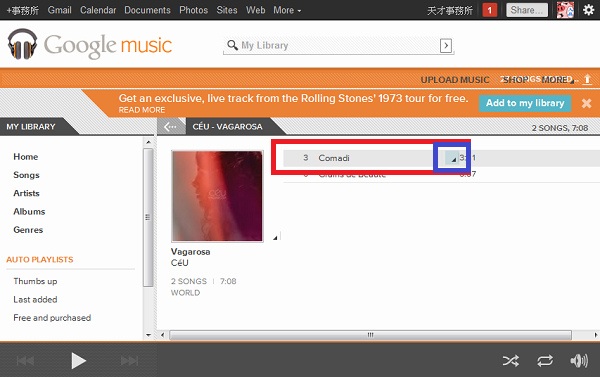Toggle shuffle playback
The image size is (600, 377).
pos(511,361)
